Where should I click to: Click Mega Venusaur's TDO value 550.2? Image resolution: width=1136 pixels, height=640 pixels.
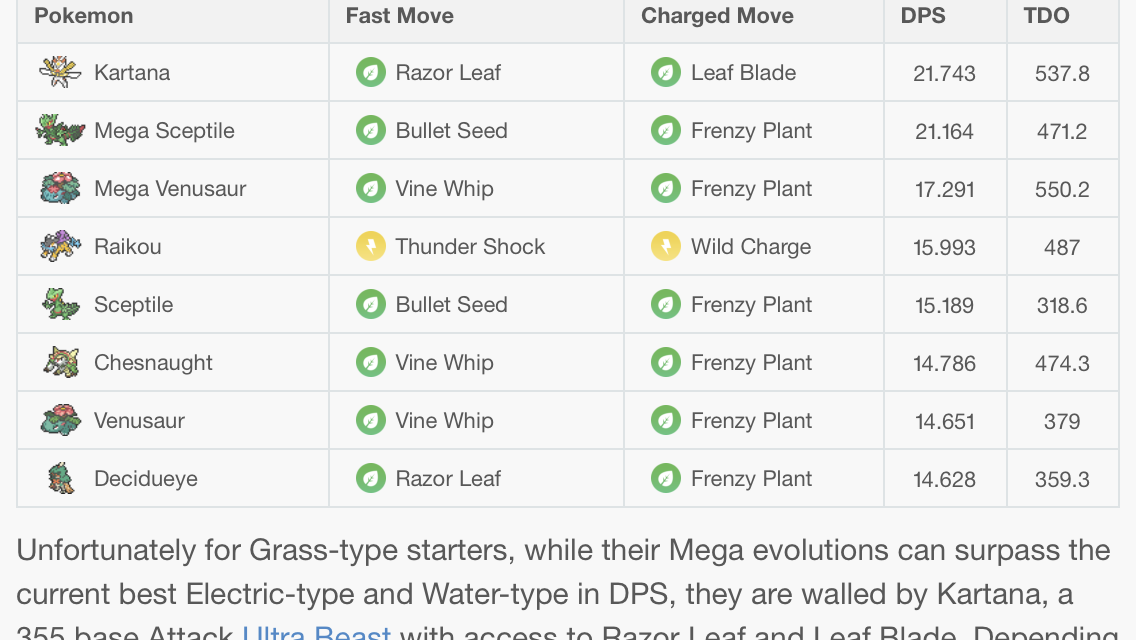[1062, 189]
